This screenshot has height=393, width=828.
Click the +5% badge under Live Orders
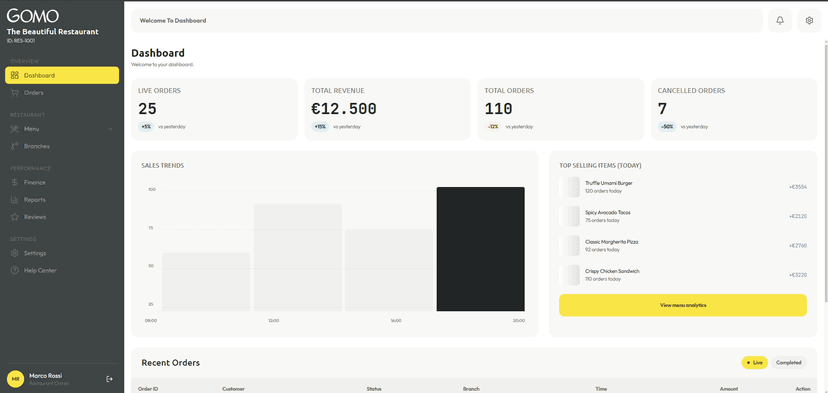click(146, 127)
